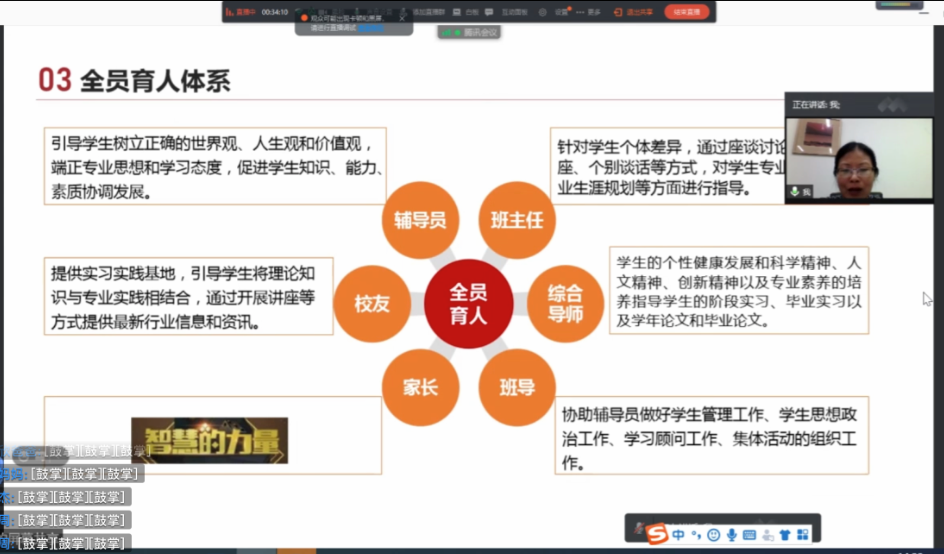Click the 智慧的力量 image on slide
The width and height of the screenshot is (944, 554).
point(209,440)
